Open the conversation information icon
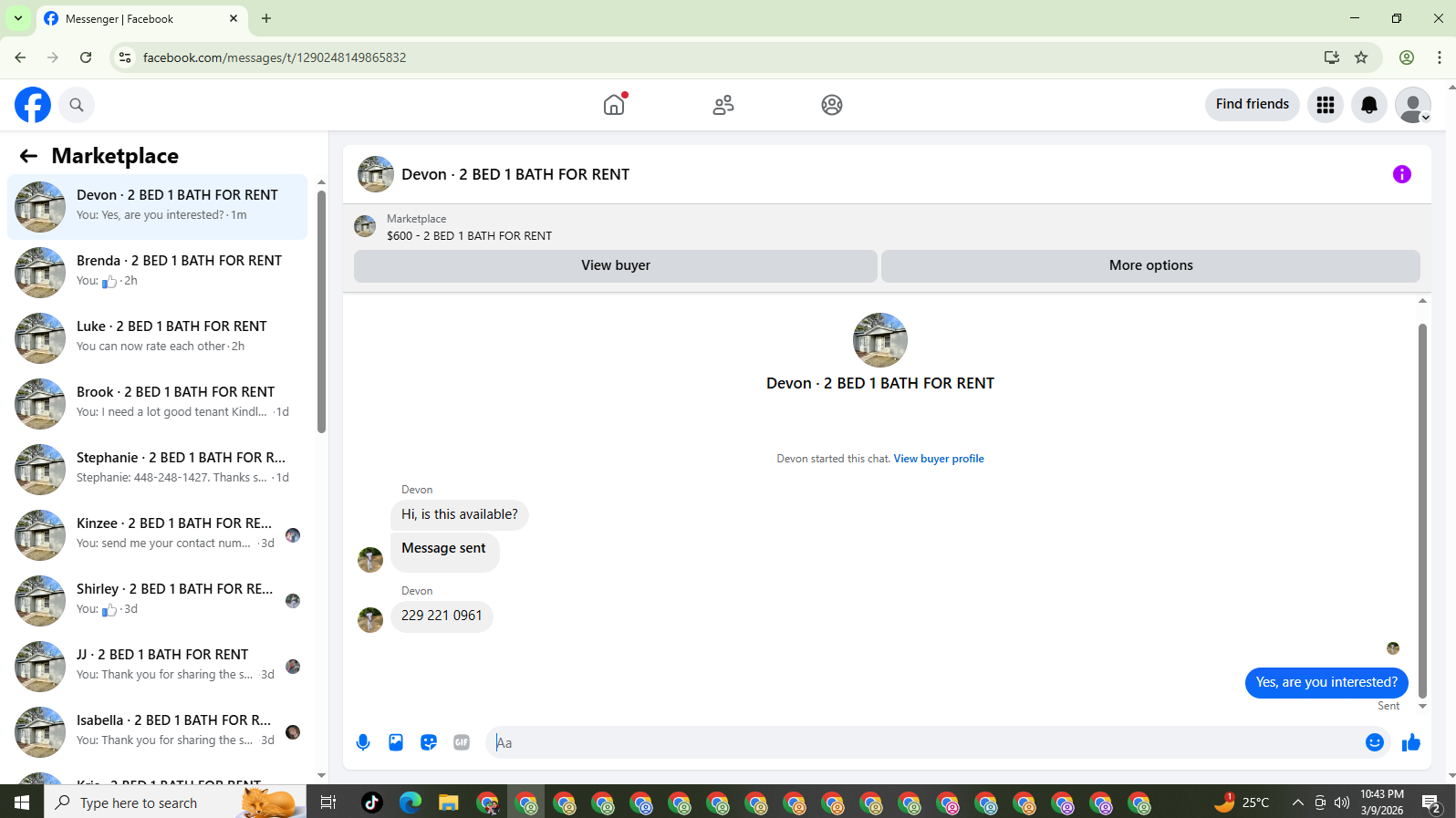1456x818 pixels. tap(1402, 174)
